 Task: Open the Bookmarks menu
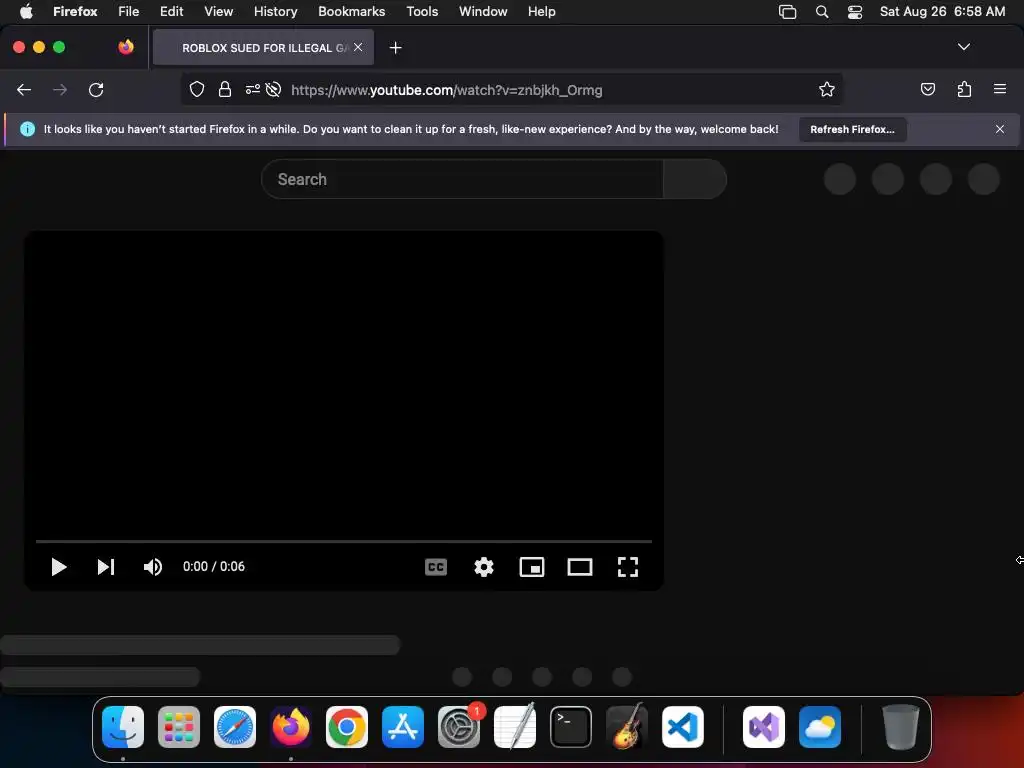pyautogui.click(x=351, y=11)
